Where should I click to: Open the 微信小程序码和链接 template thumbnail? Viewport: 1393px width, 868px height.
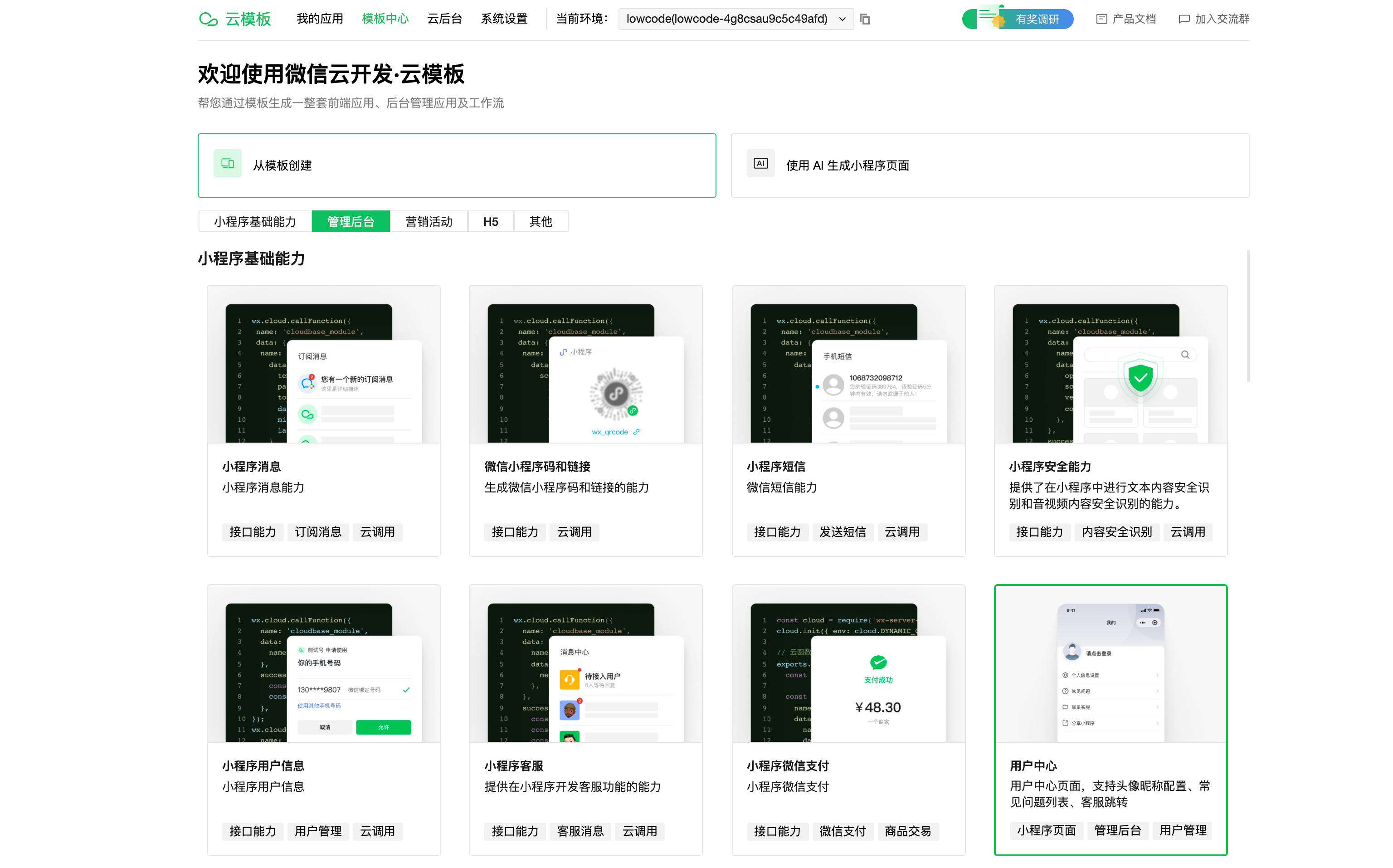pyautogui.click(x=585, y=365)
